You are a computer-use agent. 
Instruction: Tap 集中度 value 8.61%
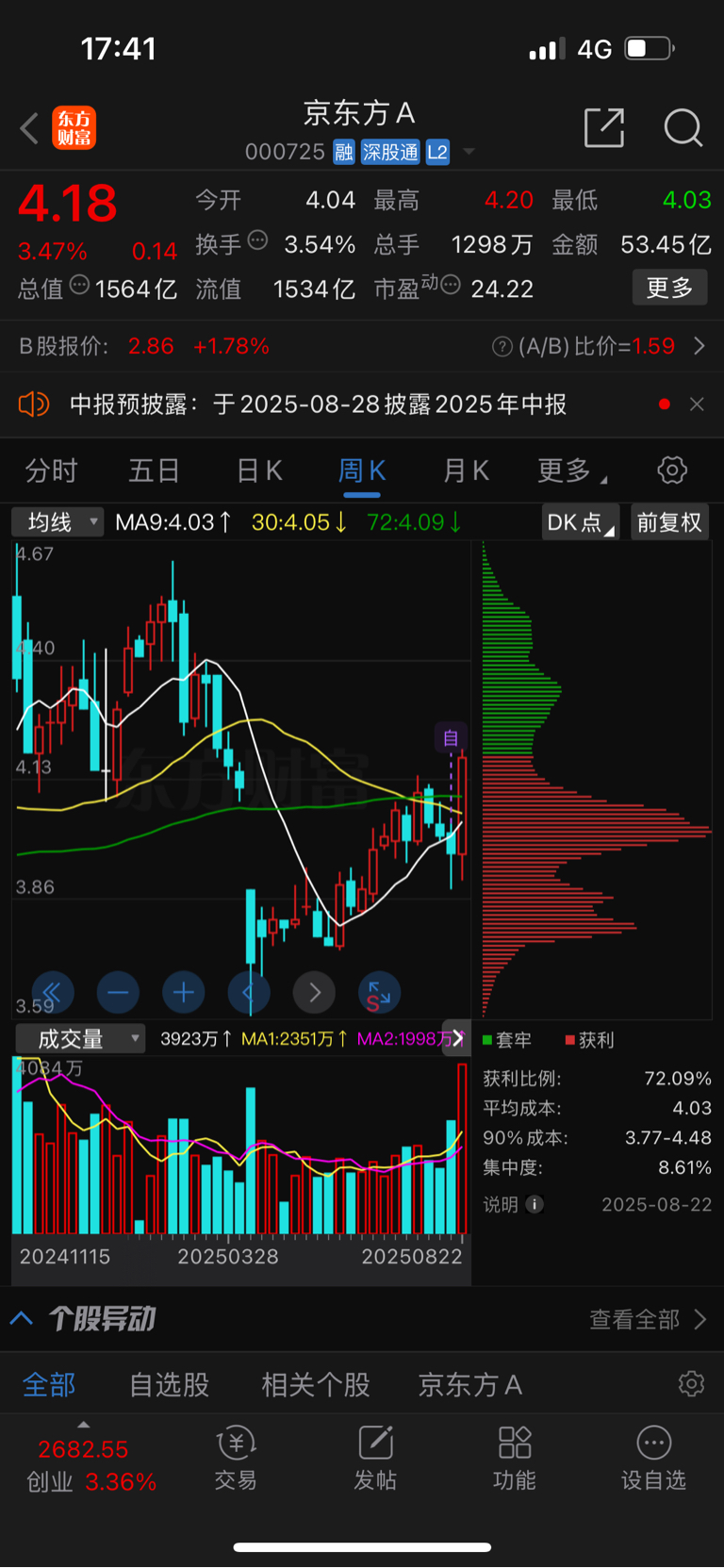click(x=684, y=1167)
